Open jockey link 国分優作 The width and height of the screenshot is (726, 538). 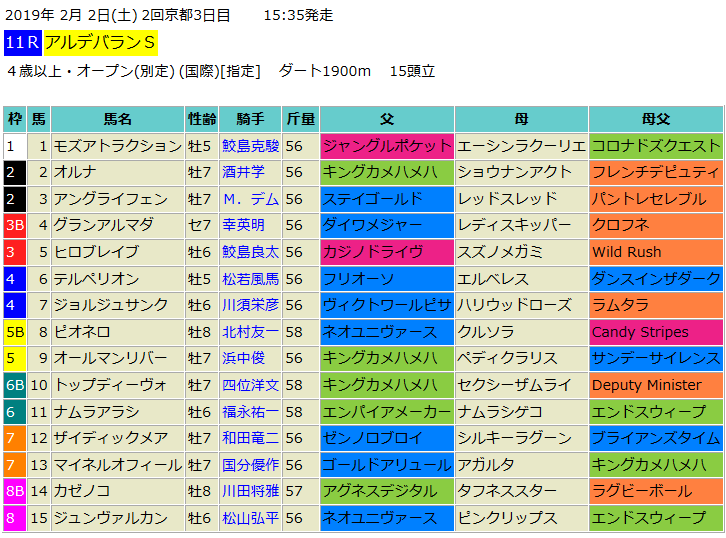(x=250, y=465)
